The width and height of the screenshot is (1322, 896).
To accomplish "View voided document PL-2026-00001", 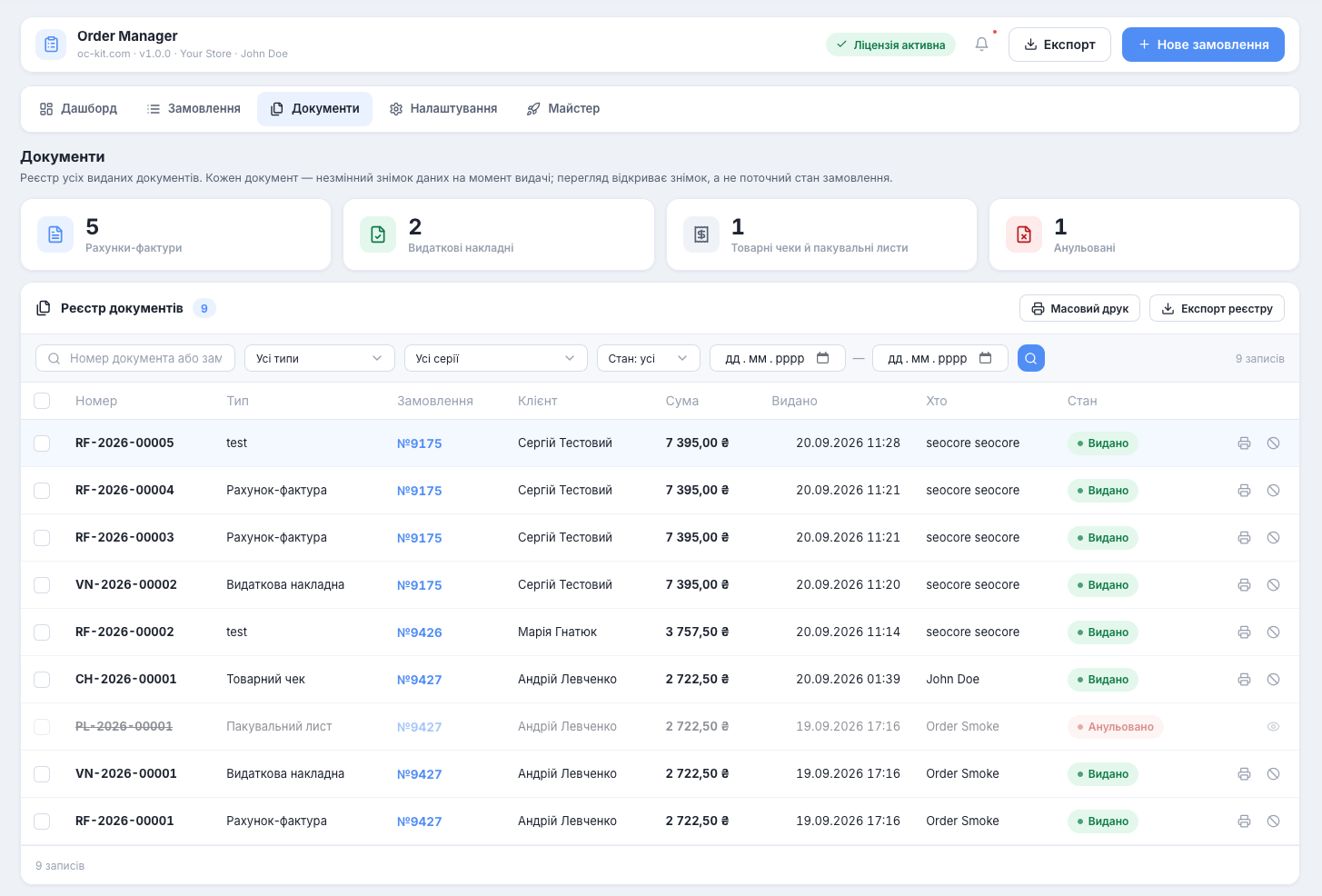I will pos(1273,727).
